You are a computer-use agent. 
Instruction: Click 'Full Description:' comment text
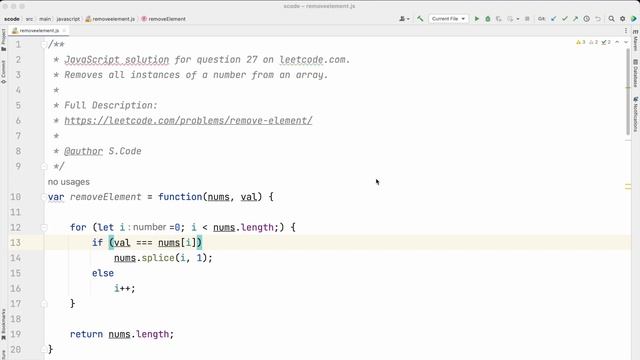coord(111,105)
